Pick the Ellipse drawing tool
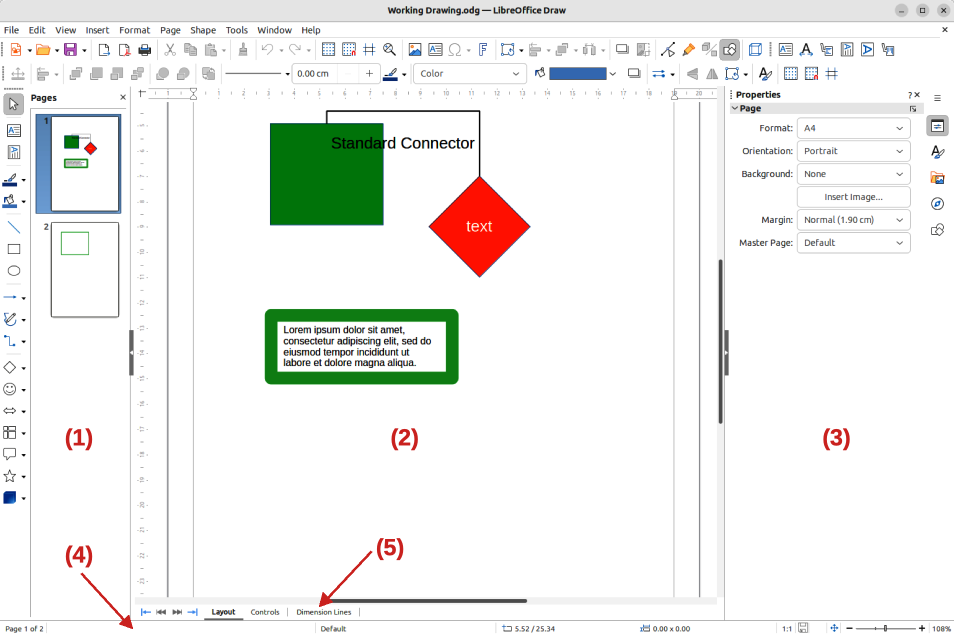 13,271
